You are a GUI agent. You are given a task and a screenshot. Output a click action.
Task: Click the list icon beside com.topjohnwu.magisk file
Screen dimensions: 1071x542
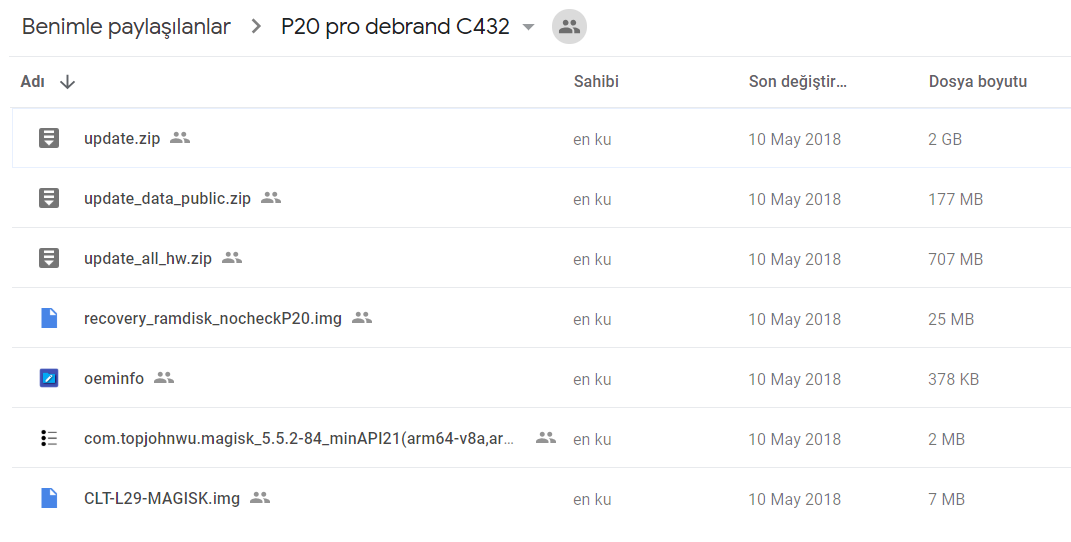tap(48, 438)
